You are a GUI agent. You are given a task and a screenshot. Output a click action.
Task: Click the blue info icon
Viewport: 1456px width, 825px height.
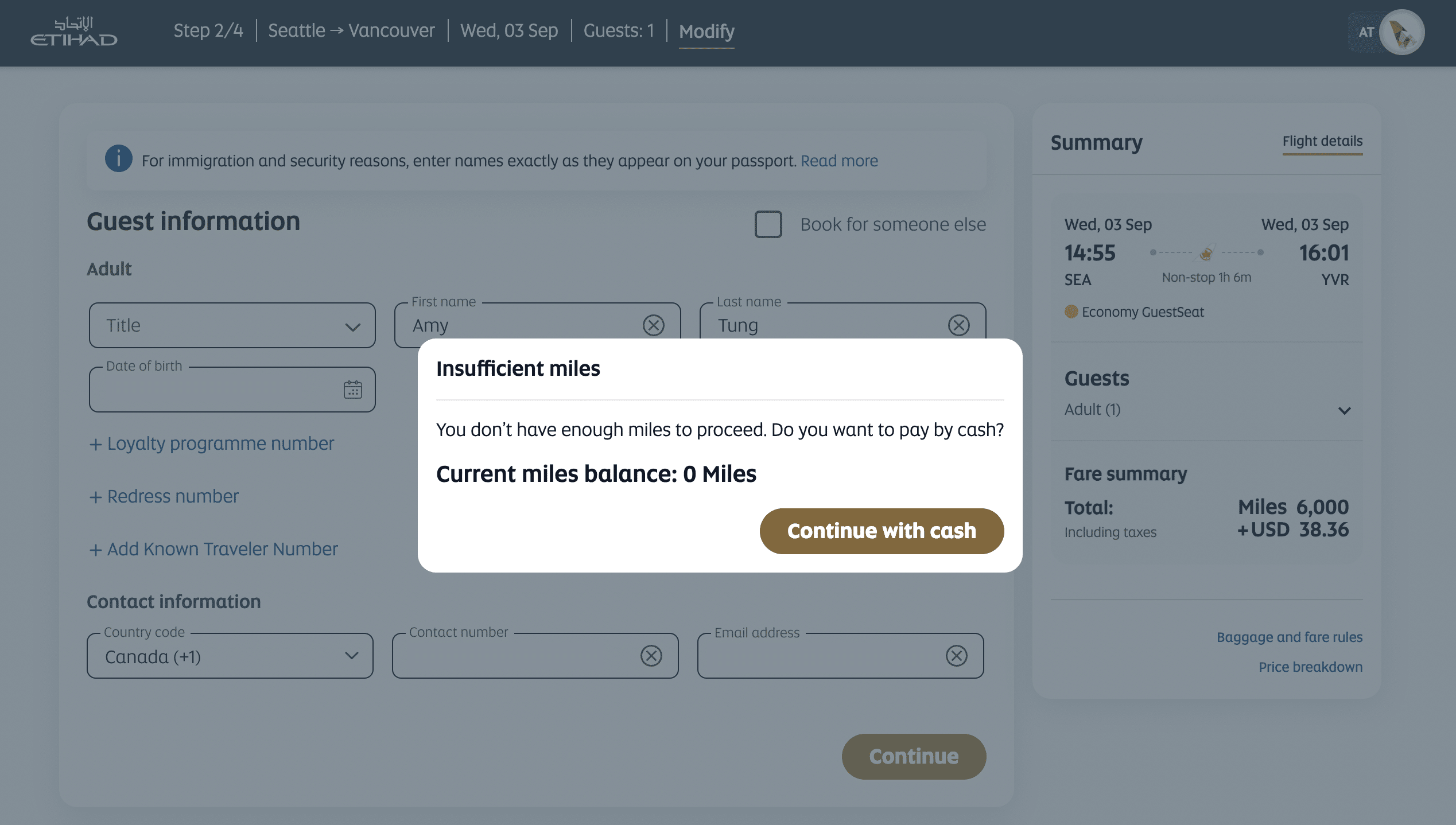(118, 159)
